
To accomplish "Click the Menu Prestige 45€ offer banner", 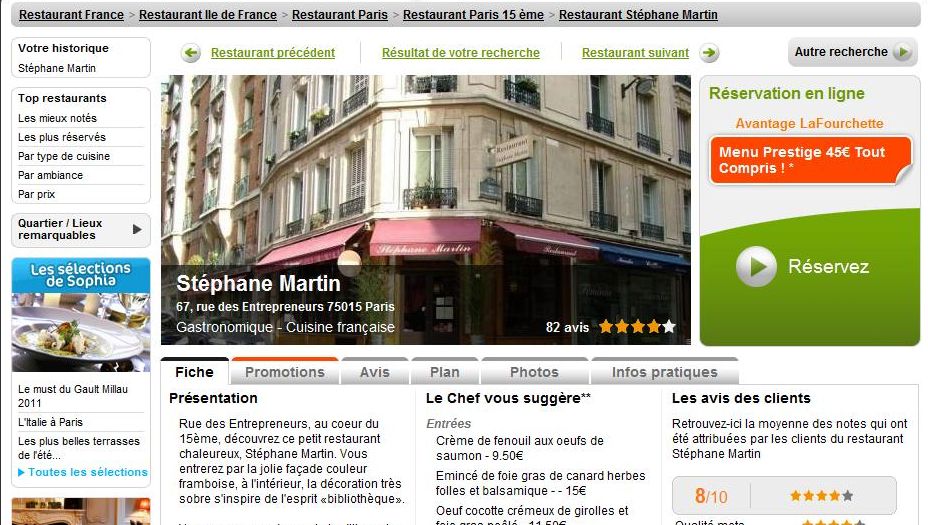I will coord(810,160).
